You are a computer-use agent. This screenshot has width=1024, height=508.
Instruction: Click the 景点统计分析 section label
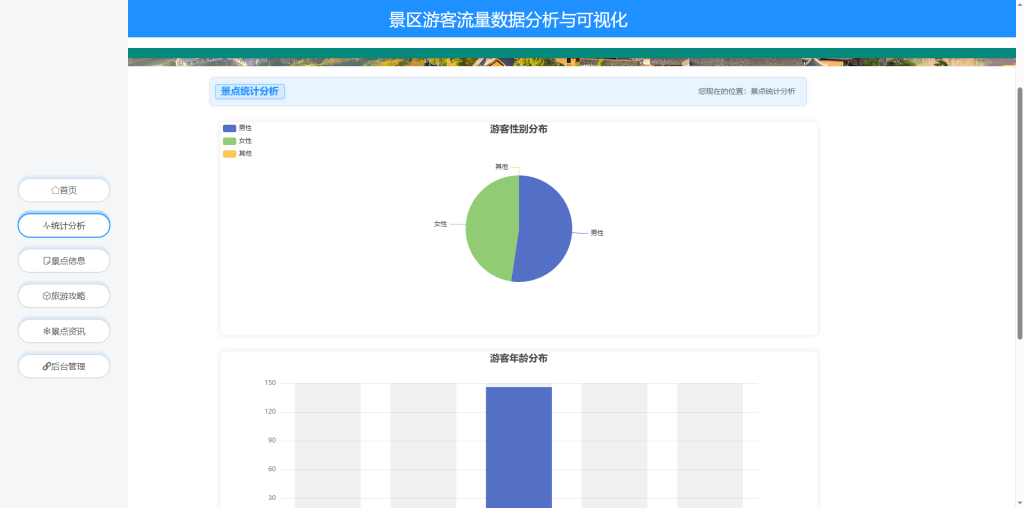250,91
